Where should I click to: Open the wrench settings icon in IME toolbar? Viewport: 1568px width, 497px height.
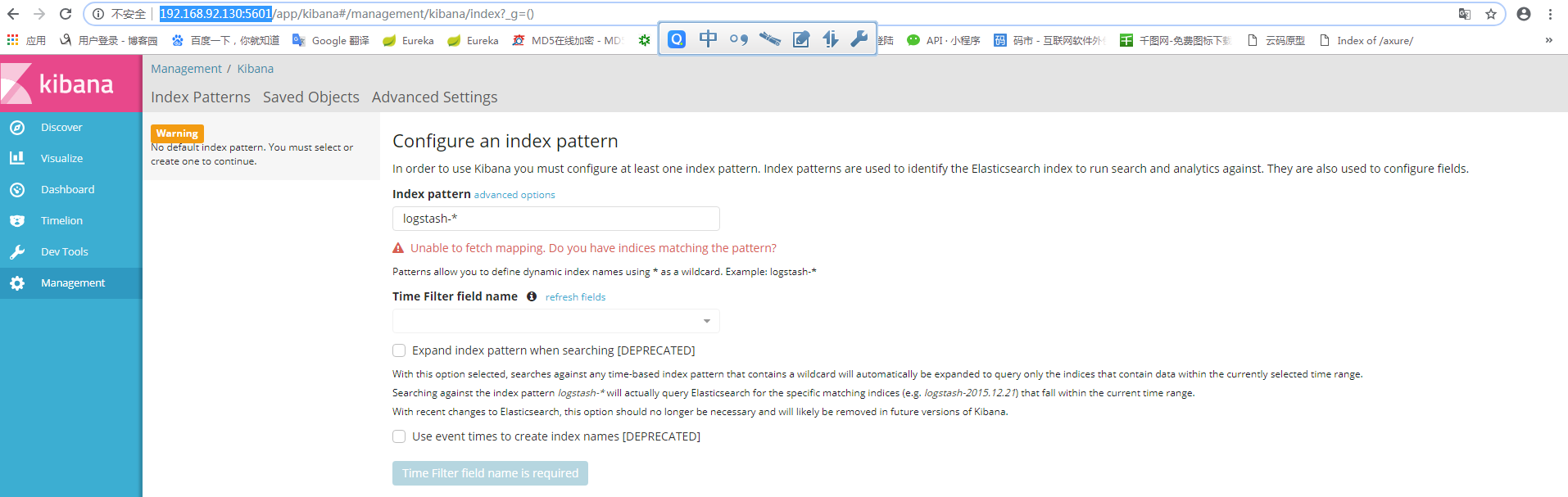pyautogui.click(x=859, y=38)
